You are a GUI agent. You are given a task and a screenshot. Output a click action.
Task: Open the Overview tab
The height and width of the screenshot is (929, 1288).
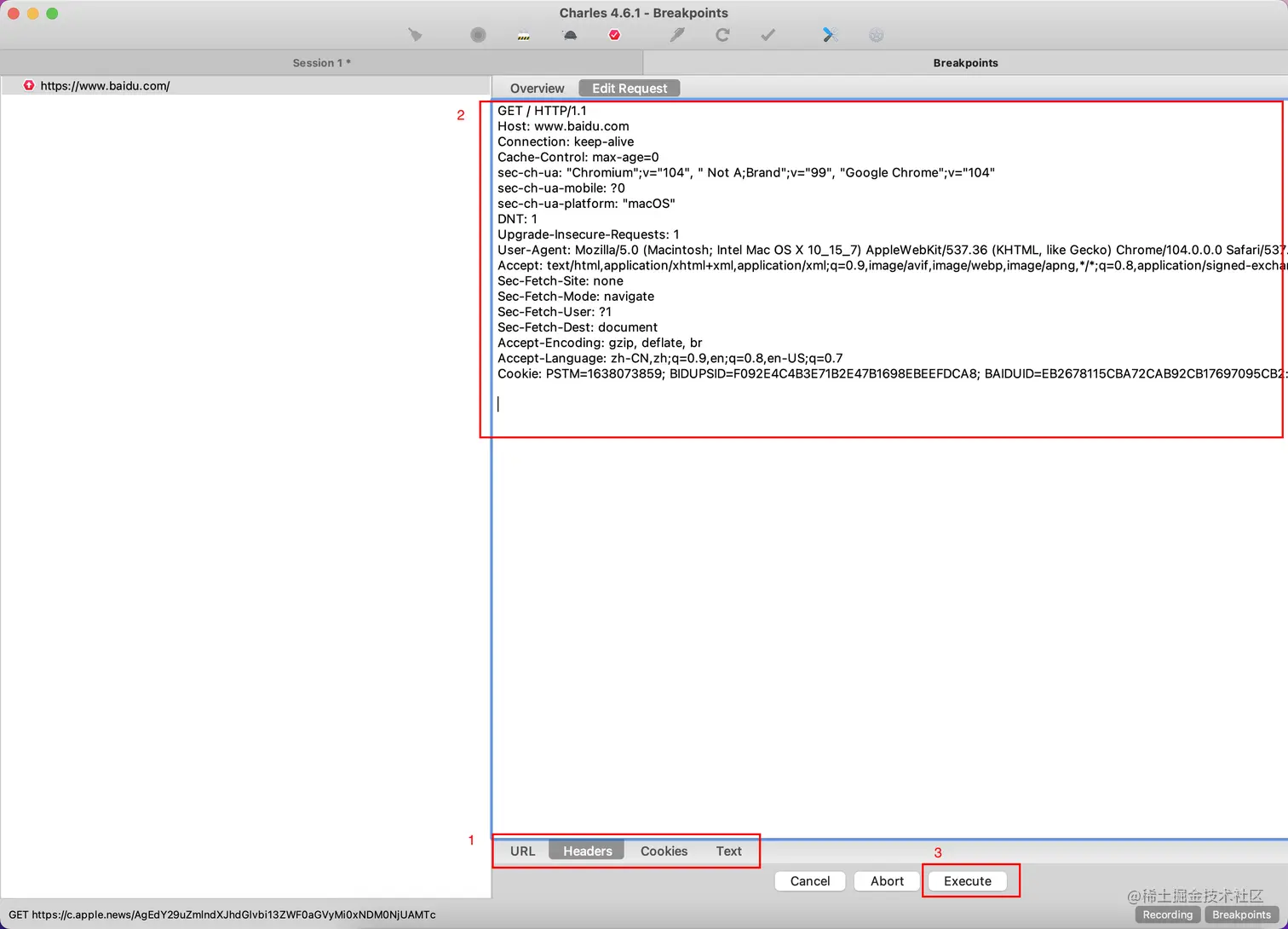pyautogui.click(x=537, y=89)
